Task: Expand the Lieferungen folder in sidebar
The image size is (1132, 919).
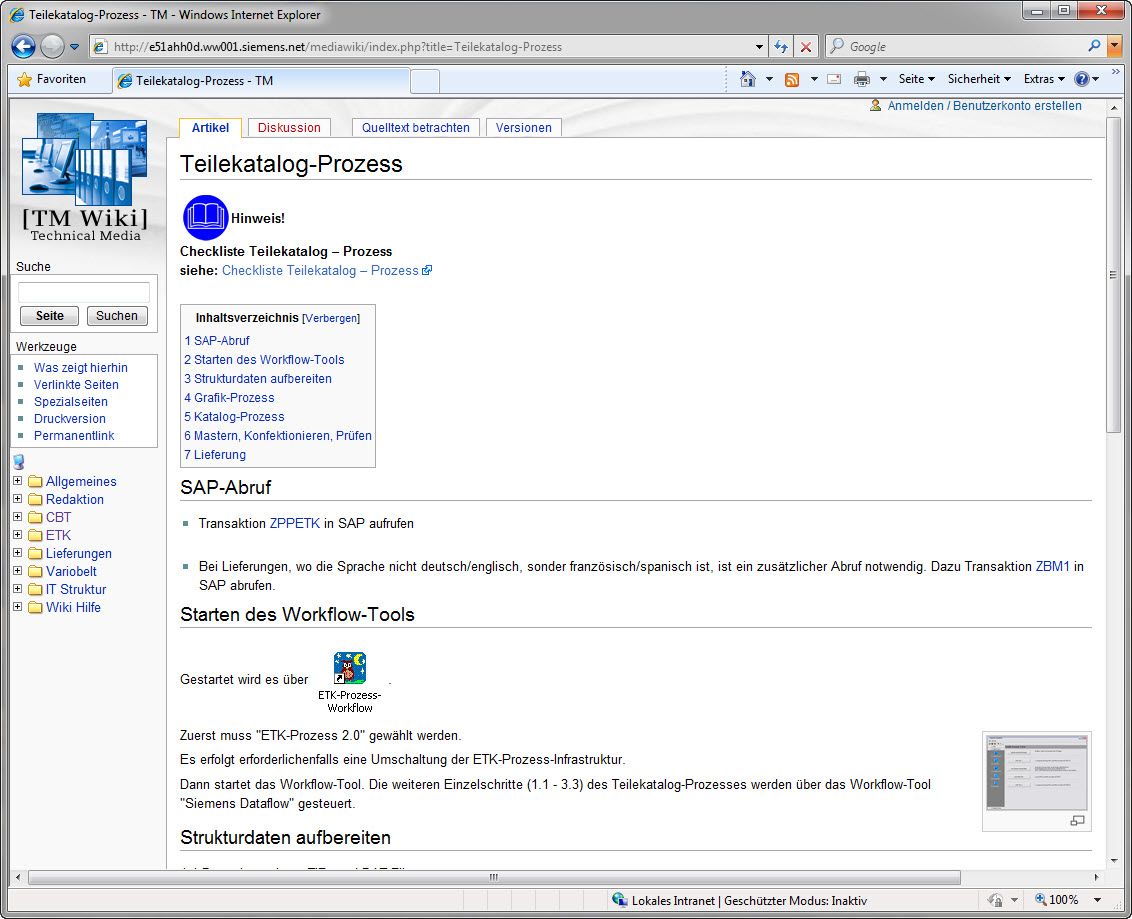Action: [x=17, y=553]
